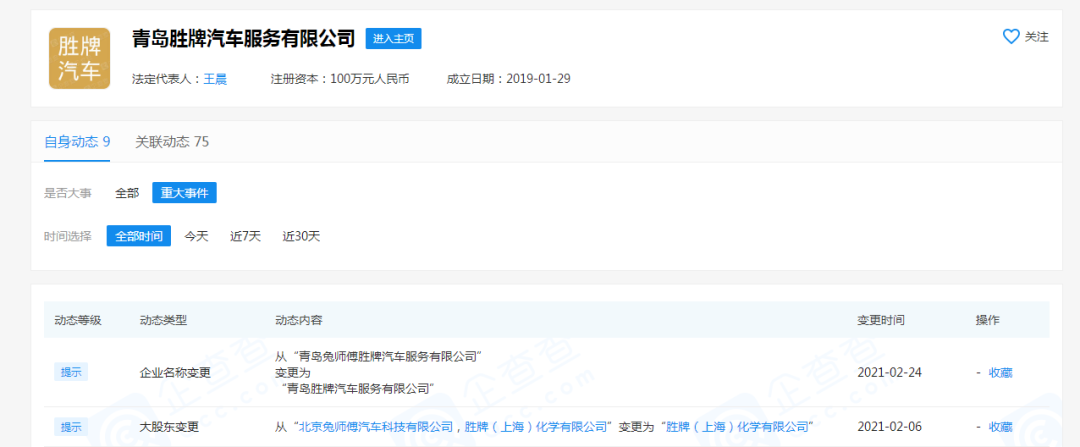Choose 近7天 time filter
Image resolution: width=1080 pixels, height=447 pixels.
coord(245,236)
